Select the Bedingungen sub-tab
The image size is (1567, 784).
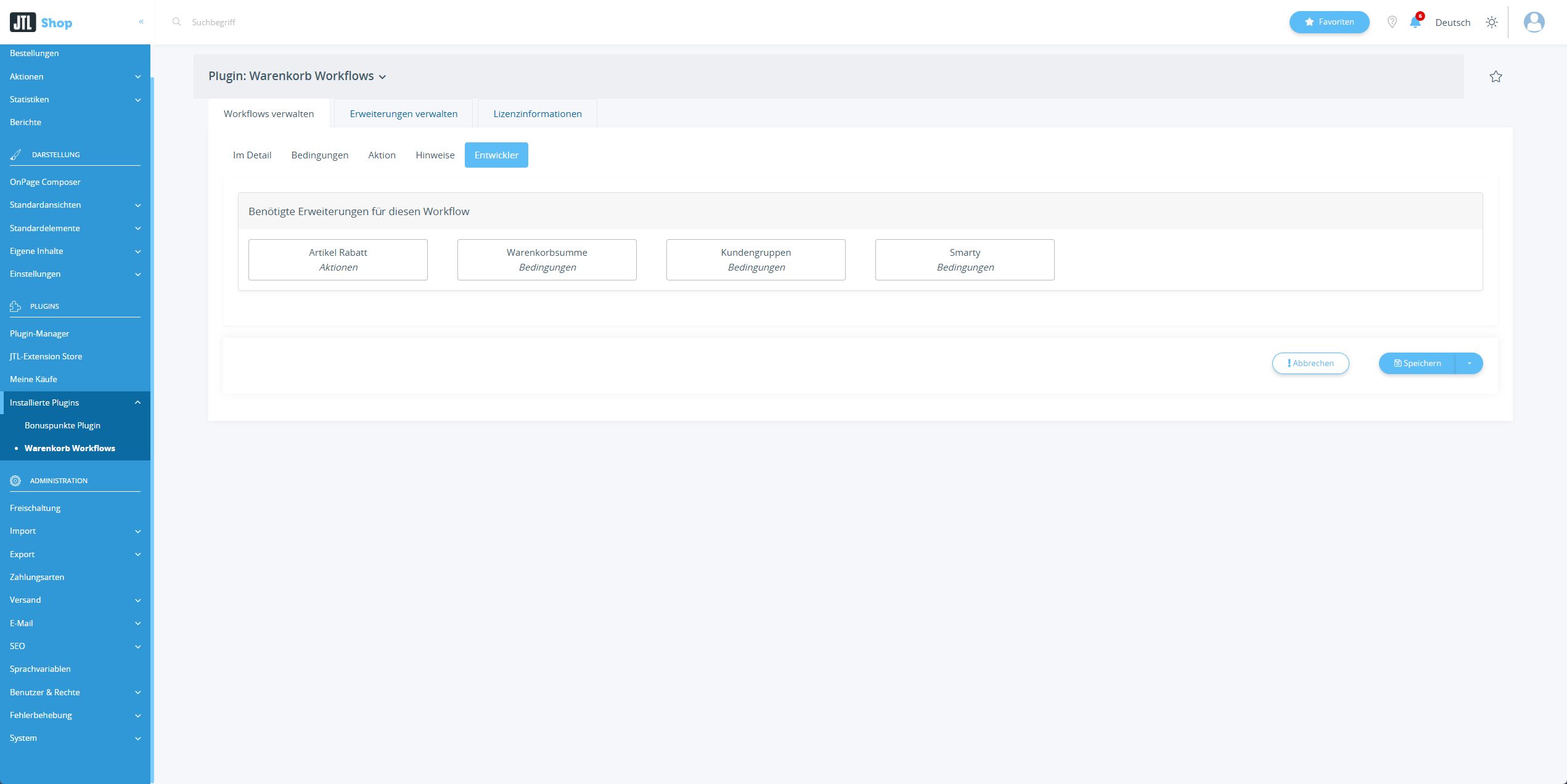(319, 155)
